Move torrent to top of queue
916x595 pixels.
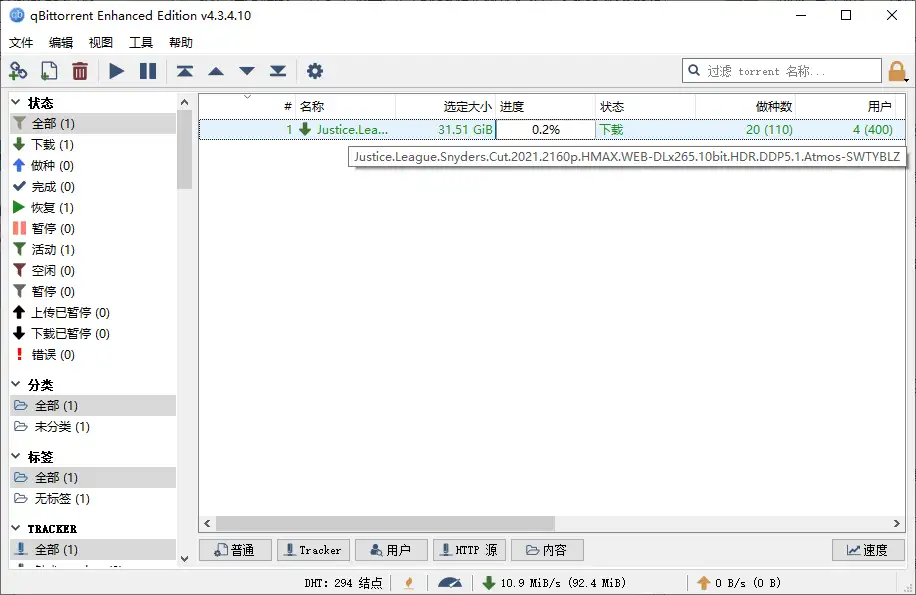point(184,71)
